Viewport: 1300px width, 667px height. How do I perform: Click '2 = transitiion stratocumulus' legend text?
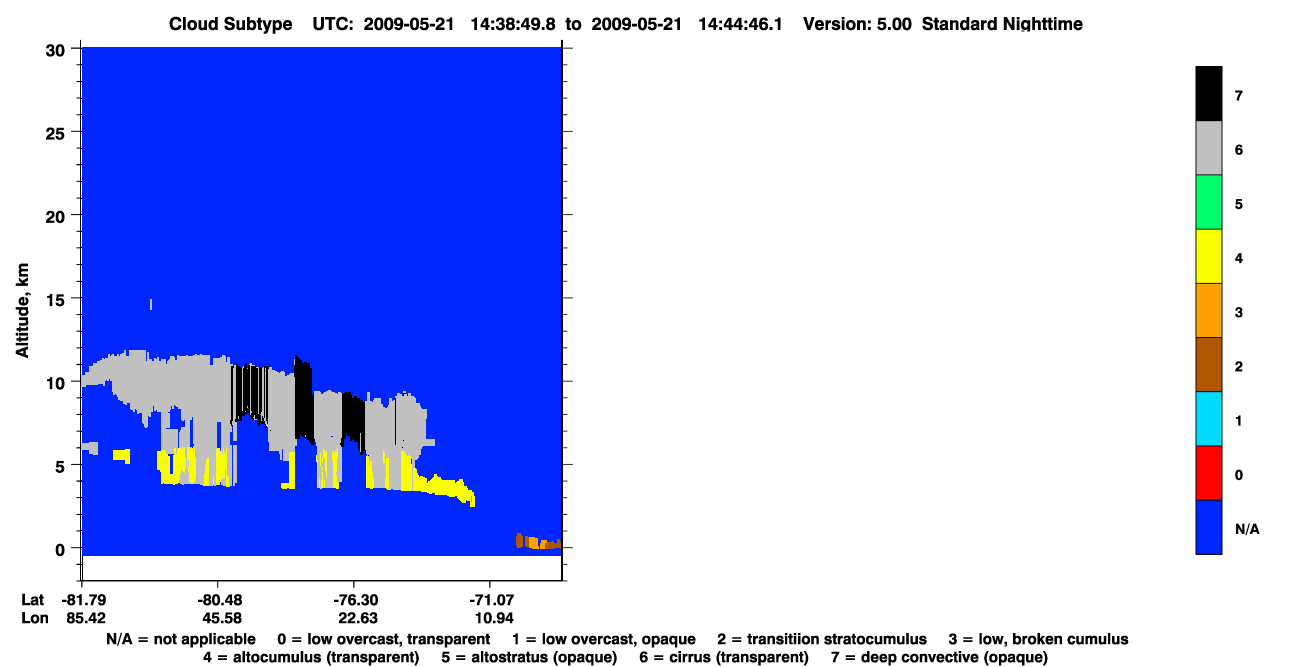(x=822, y=639)
